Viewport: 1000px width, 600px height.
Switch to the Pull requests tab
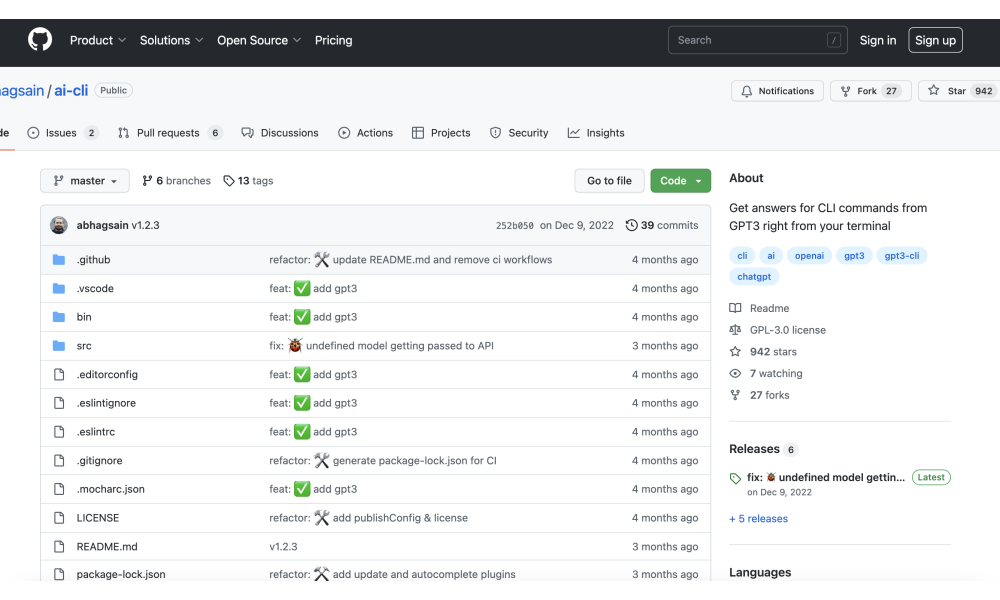click(x=170, y=133)
